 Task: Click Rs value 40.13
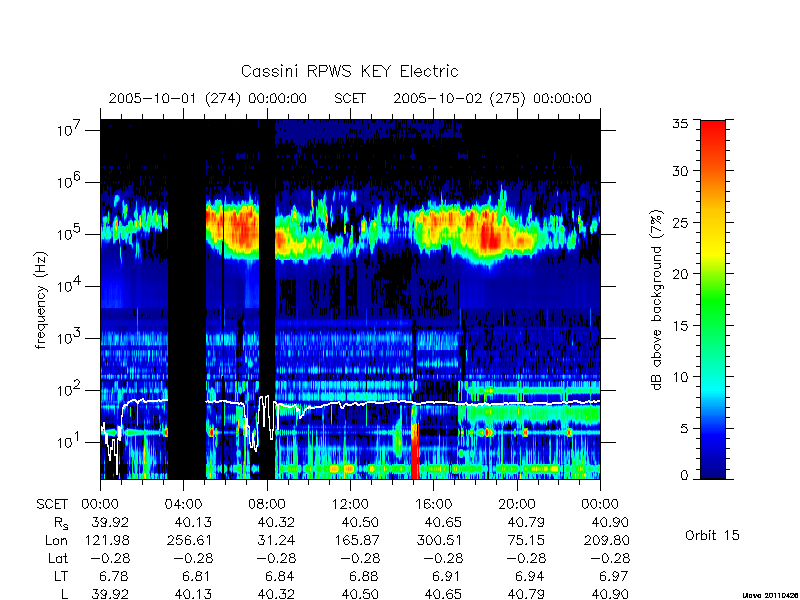pyautogui.click(x=193, y=523)
